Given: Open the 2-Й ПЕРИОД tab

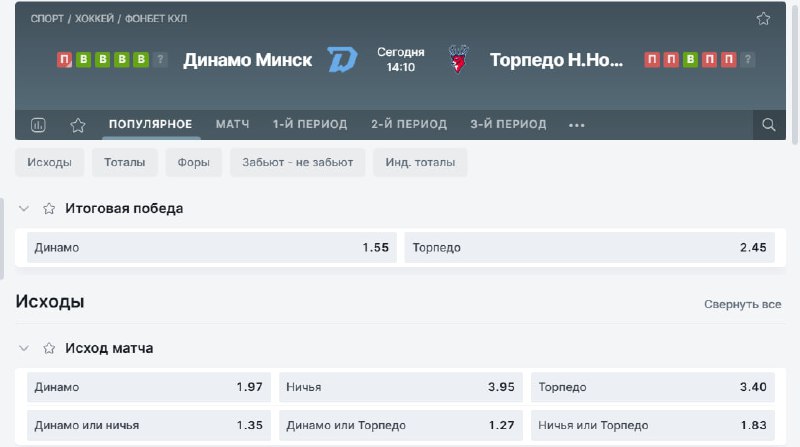Looking at the screenshot, I should click(409, 124).
